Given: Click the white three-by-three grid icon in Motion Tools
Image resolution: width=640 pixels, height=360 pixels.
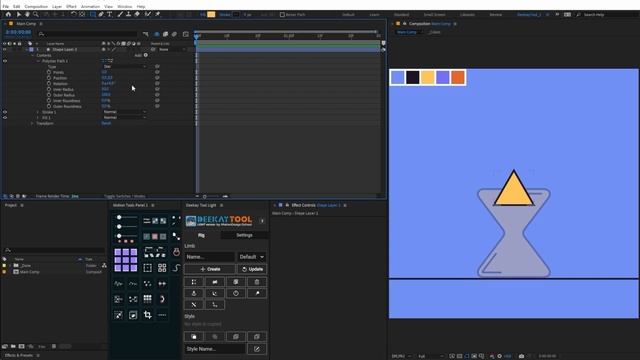Looking at the screenshot, I should (147, 299).
